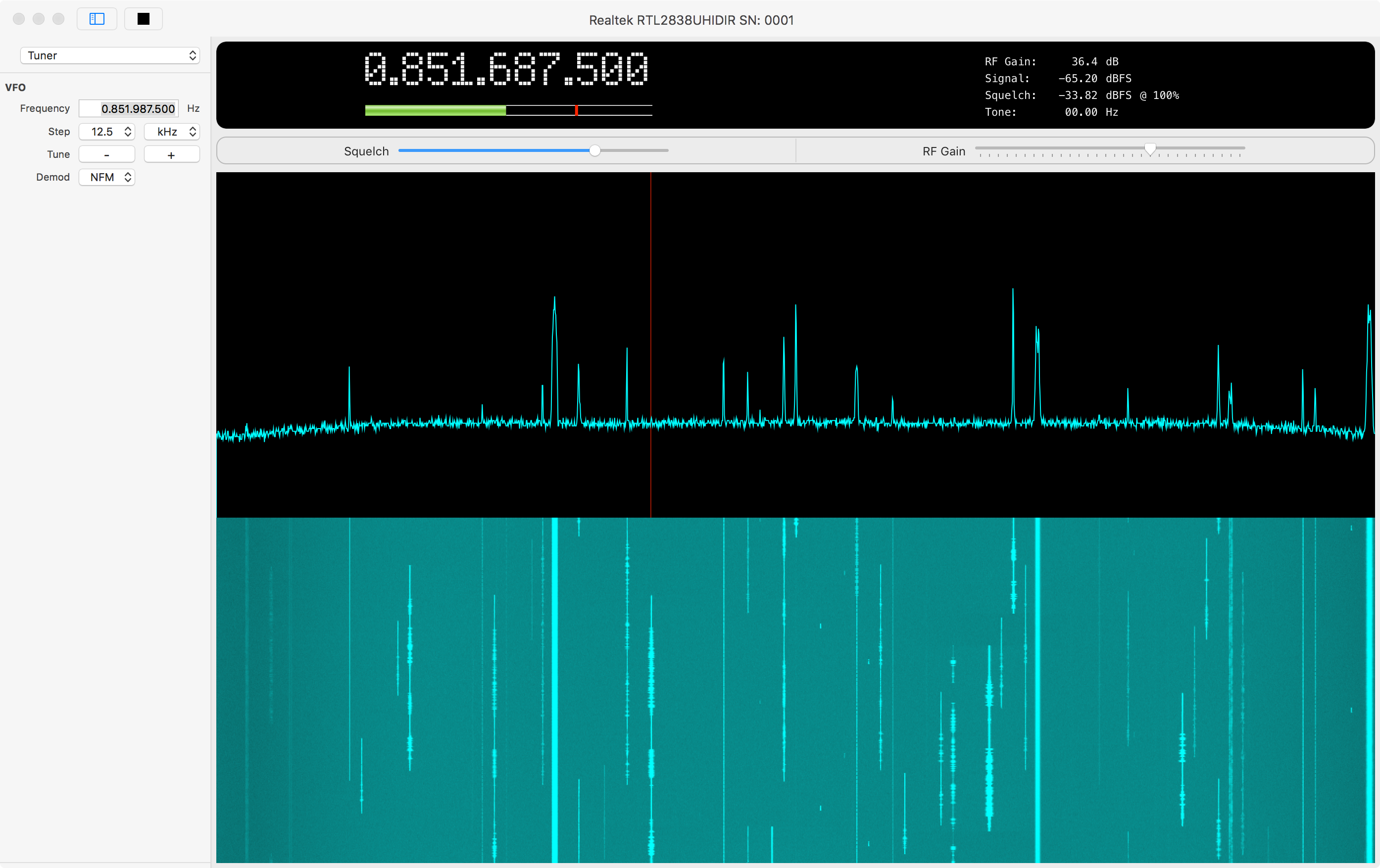Screen dimensions: 1380x868
Task: Click the Squelch -33.82 dBFS readout
Action: click(1082, 95)
